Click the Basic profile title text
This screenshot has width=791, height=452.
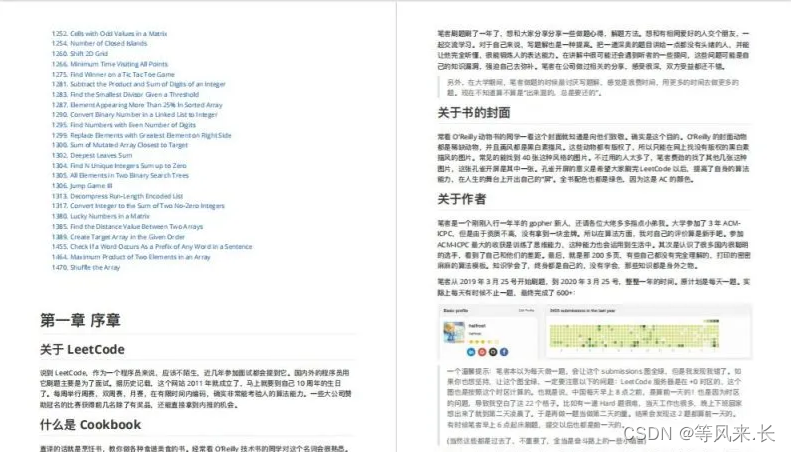pos(456,311)
